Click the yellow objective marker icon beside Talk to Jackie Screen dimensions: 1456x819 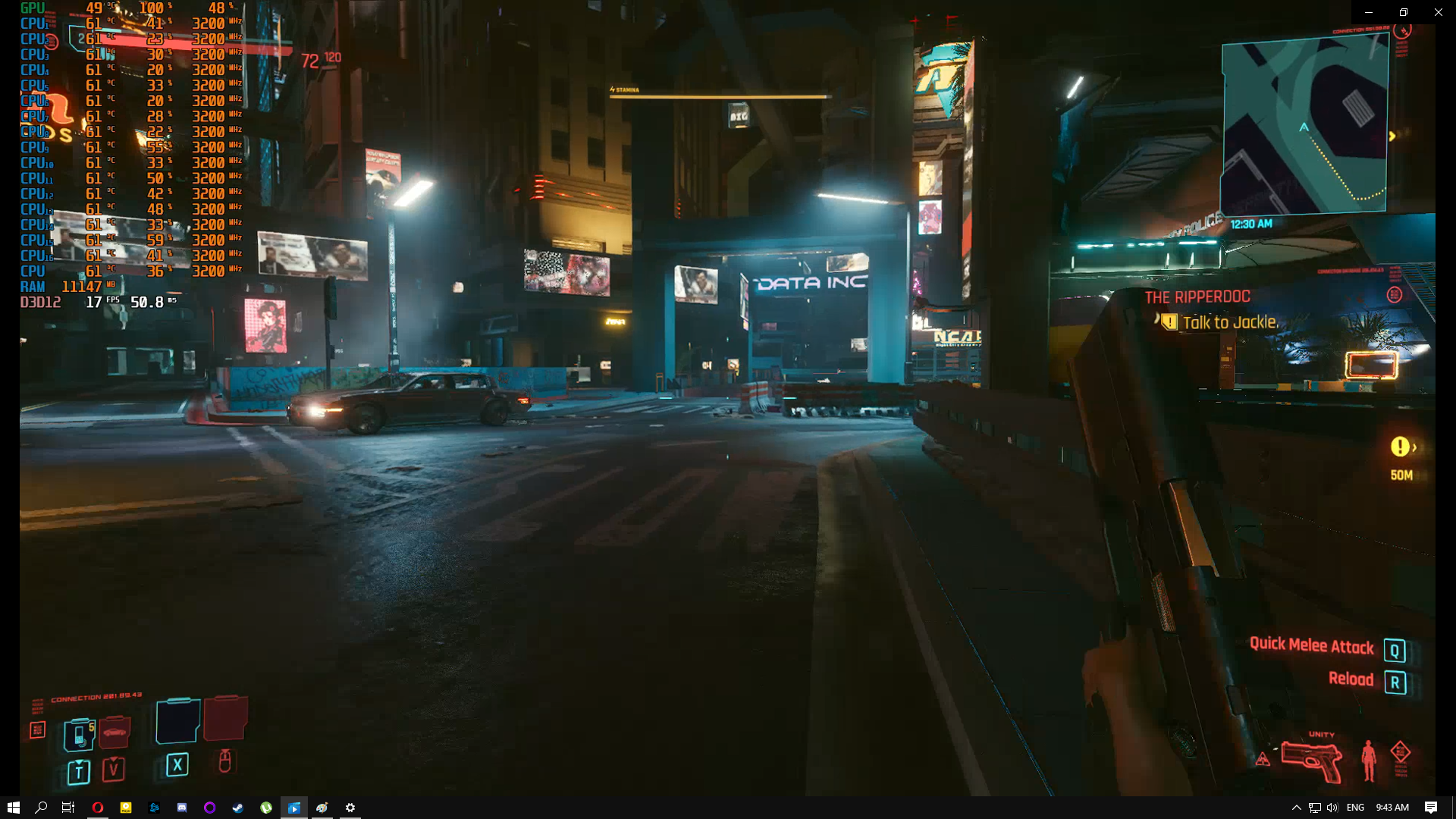(x=1169, y=322)
